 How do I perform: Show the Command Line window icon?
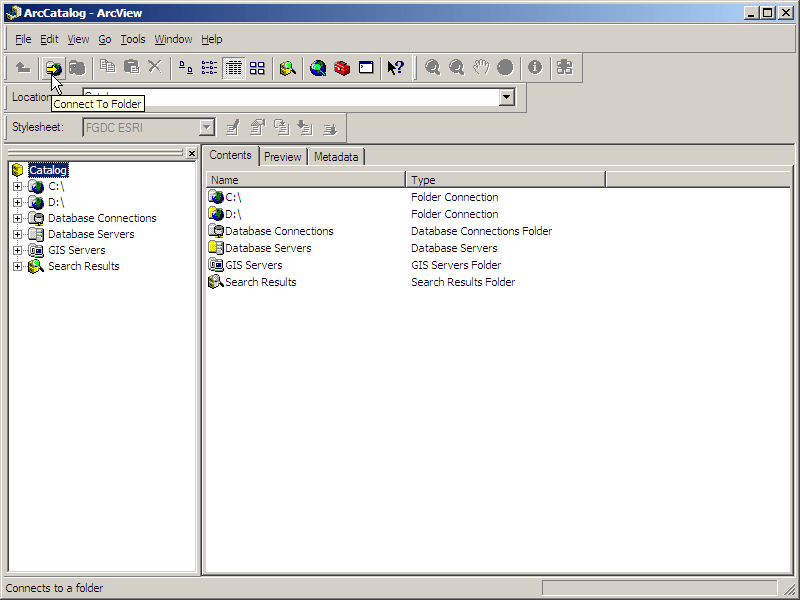coord(366,67)
